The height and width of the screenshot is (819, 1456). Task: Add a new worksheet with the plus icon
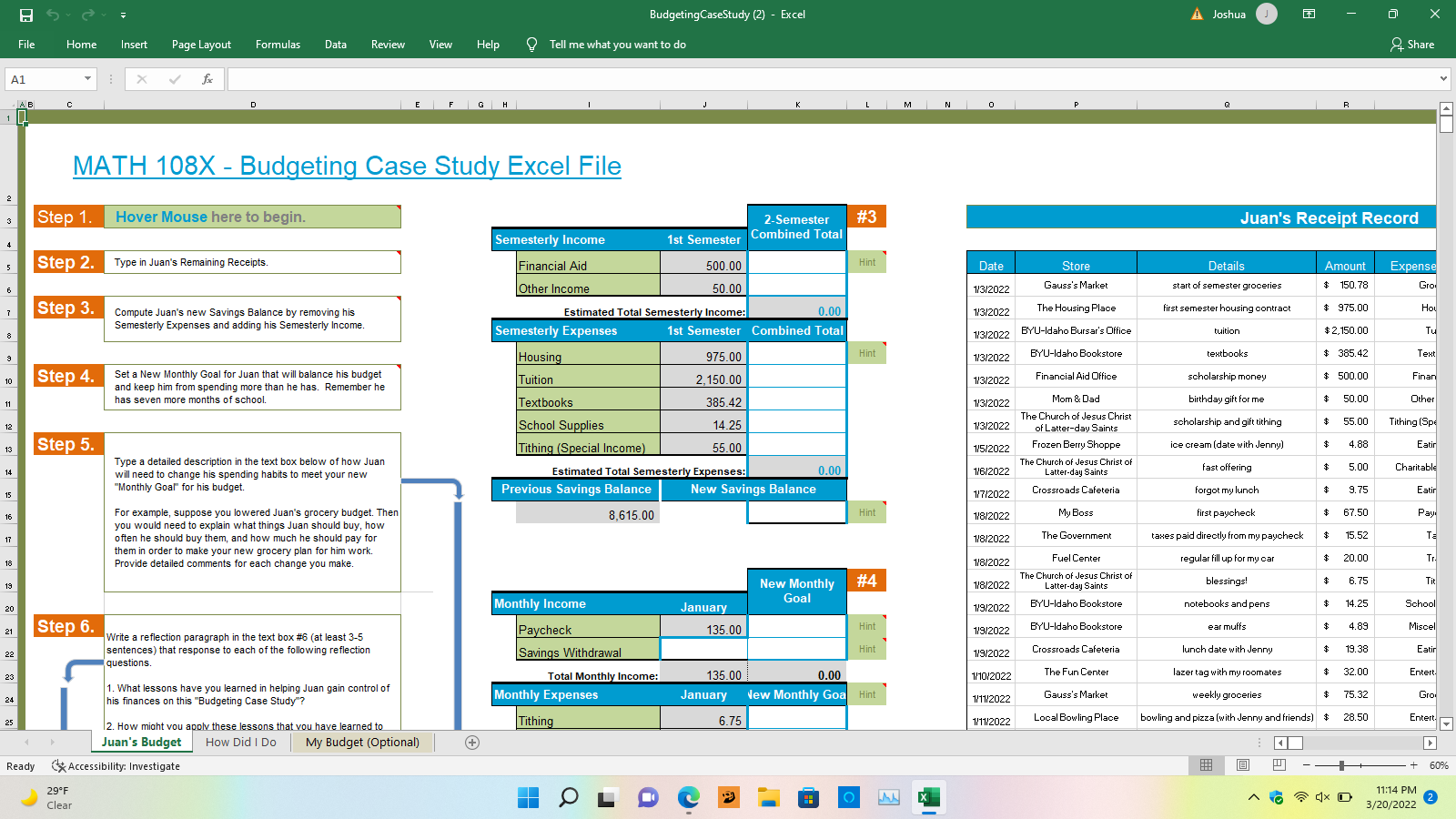pos(471,743)
